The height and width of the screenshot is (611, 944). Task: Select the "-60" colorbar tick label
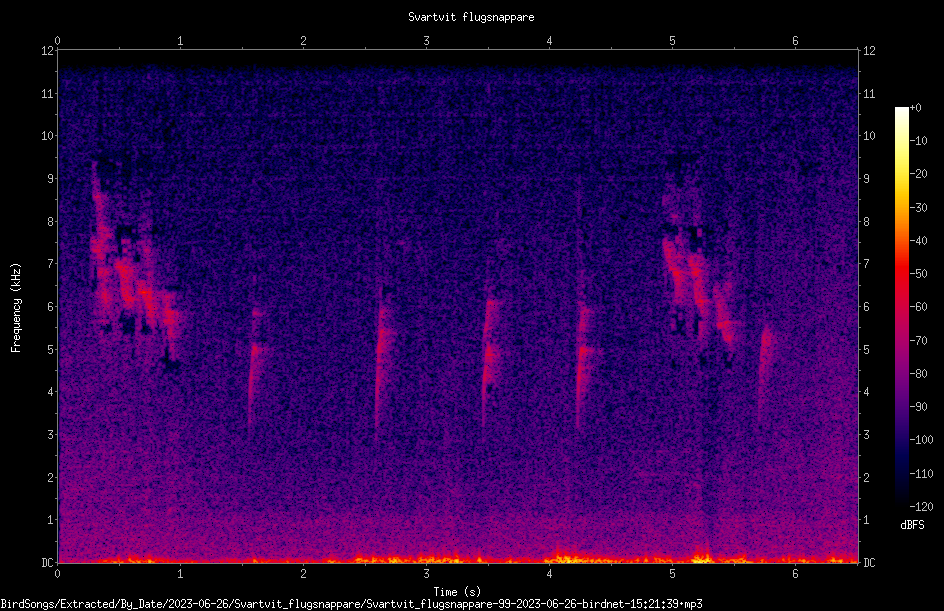[x=919, y=307]
